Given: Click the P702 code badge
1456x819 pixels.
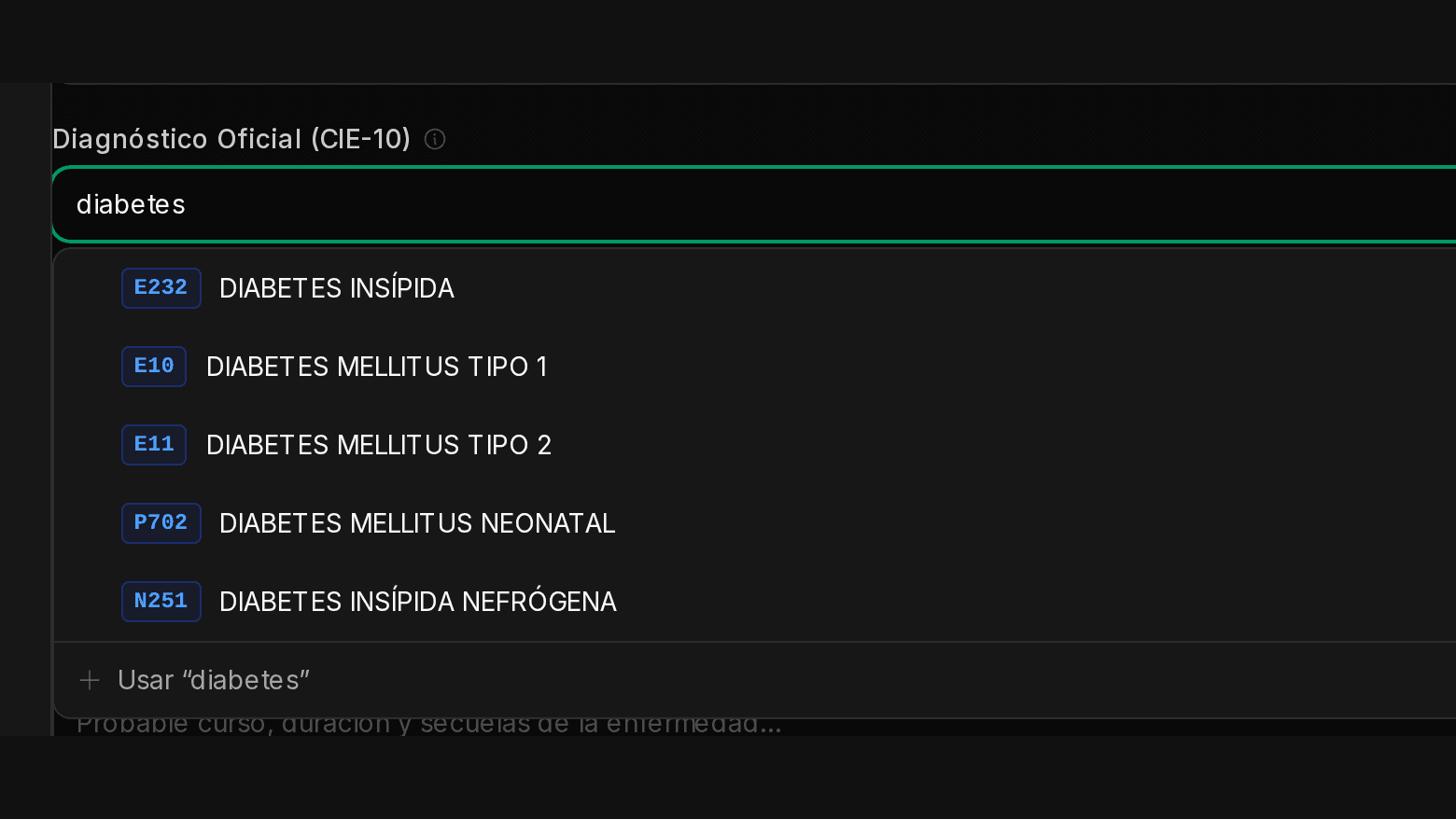Looking at the screenshot, I should click(161, 522).
